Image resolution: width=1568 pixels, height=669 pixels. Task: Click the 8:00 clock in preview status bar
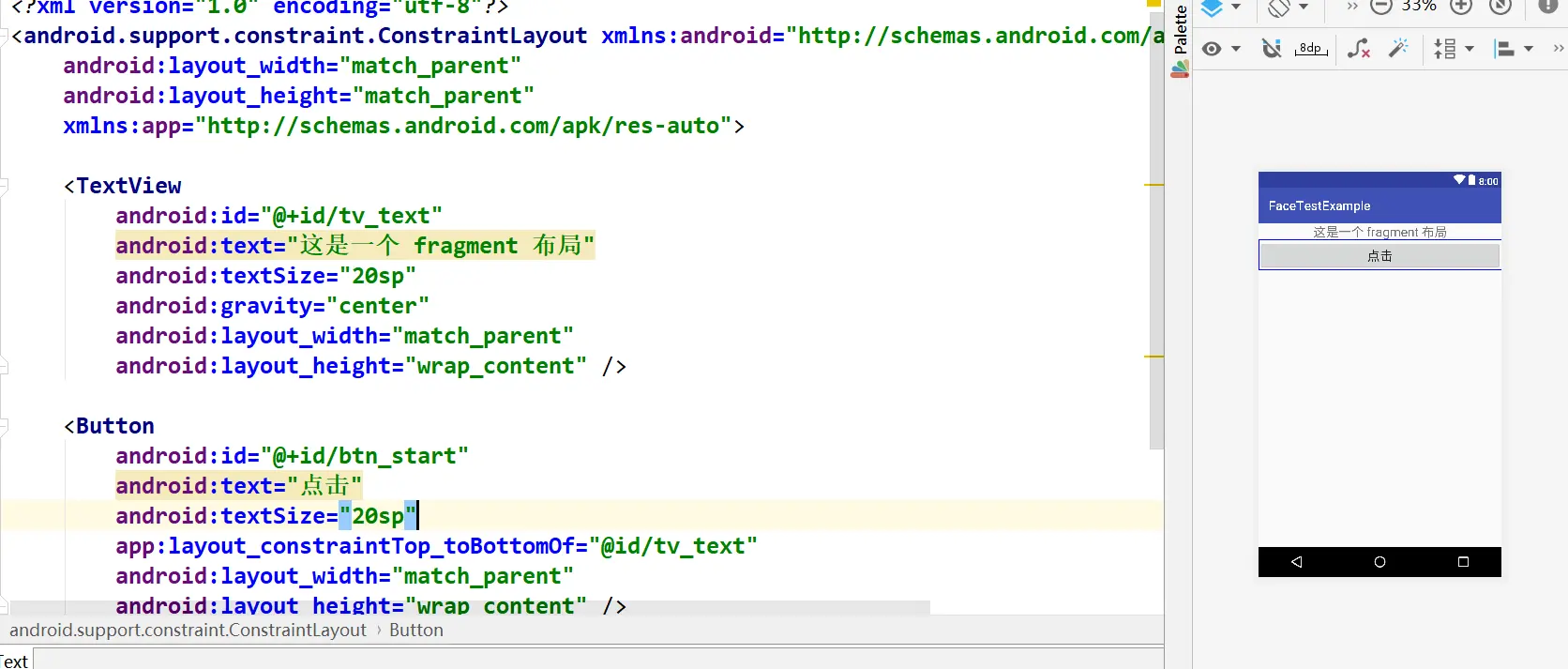[x=1488, y=181]
